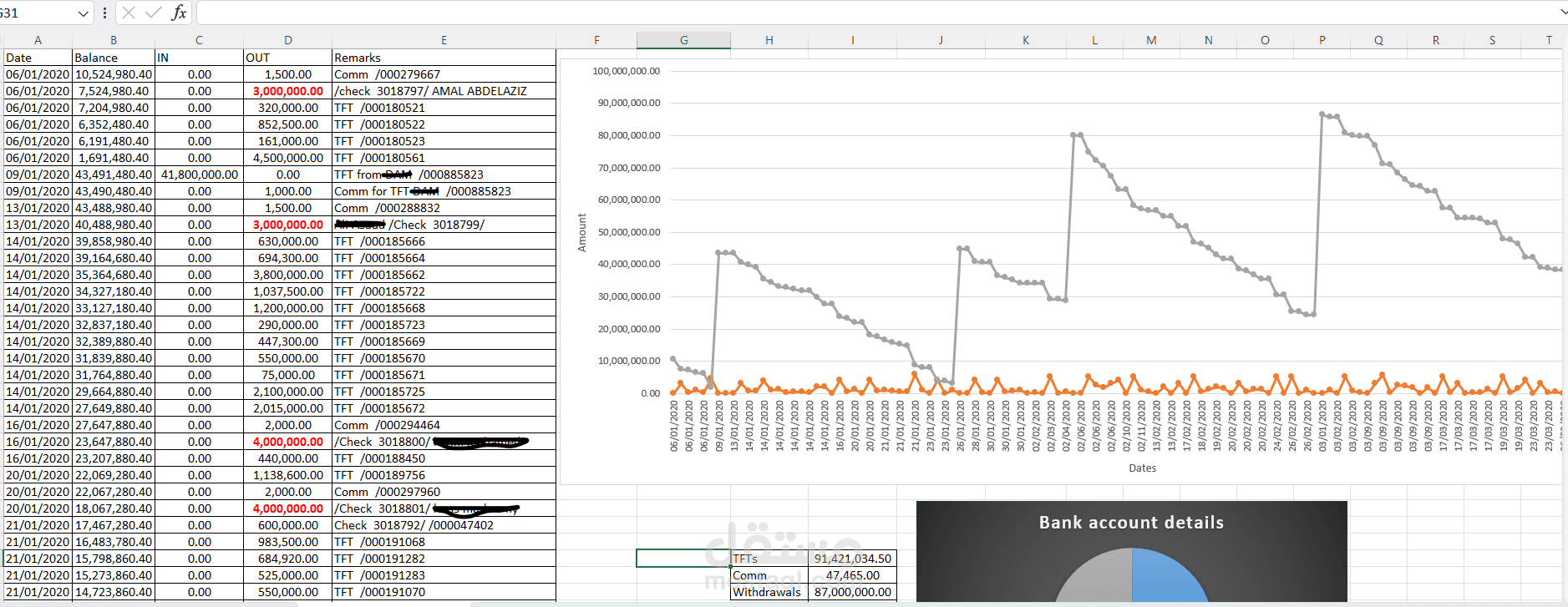Screen dimensions: 1568x607
Task: Select the "Remarks" header cell
Action: click(444, 58)
